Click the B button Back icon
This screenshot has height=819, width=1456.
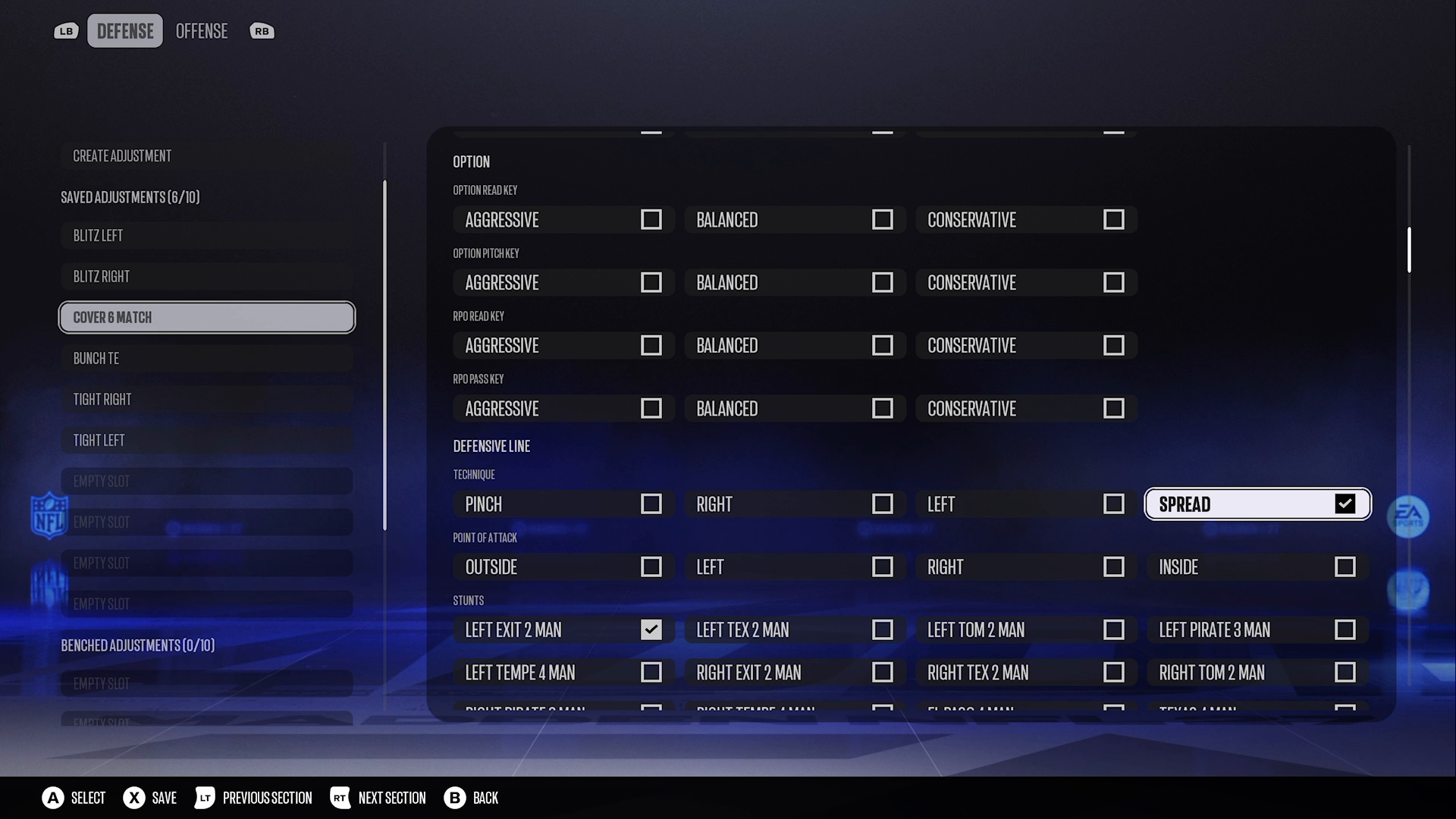(x=455, y=798)
